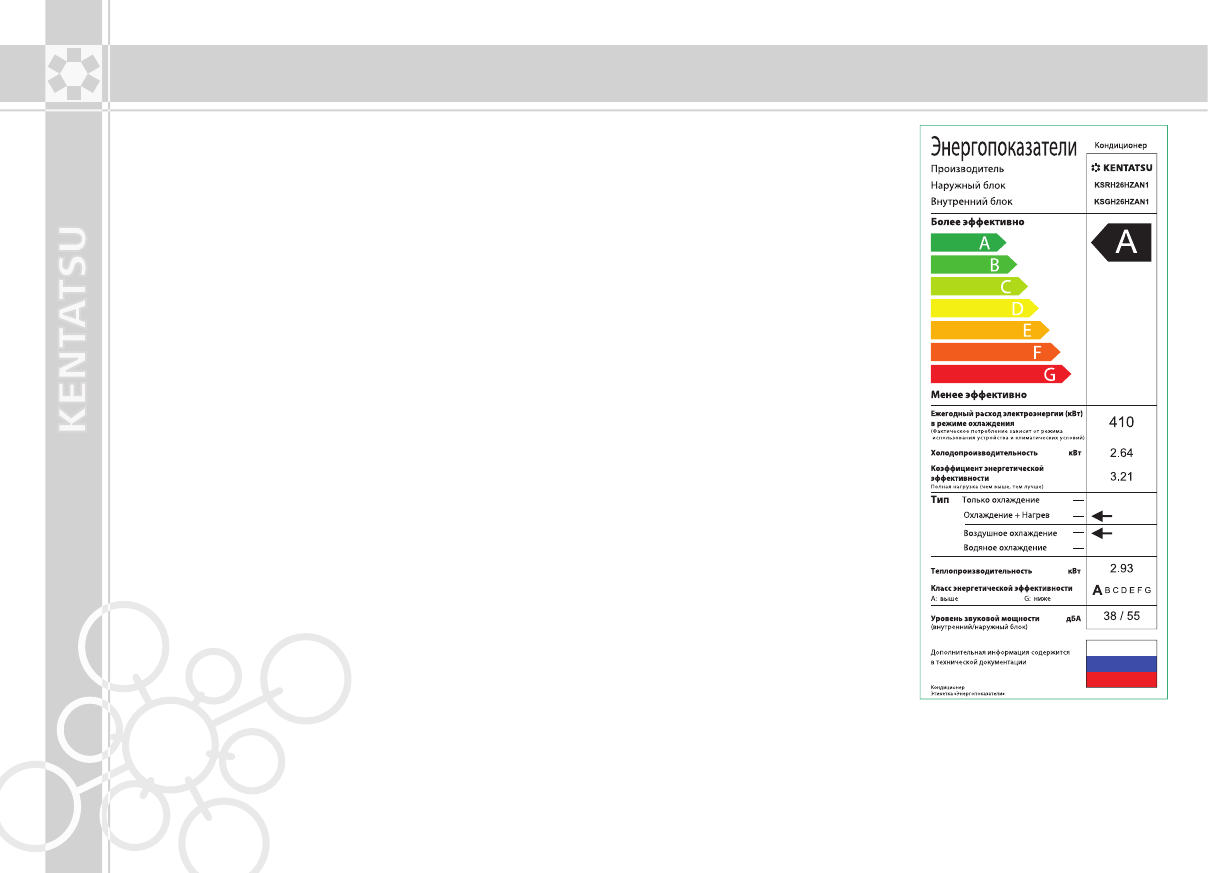Screen dimensions: 1208x873
Task: Click the green A efficiency bar
Action: click(967, 242)
